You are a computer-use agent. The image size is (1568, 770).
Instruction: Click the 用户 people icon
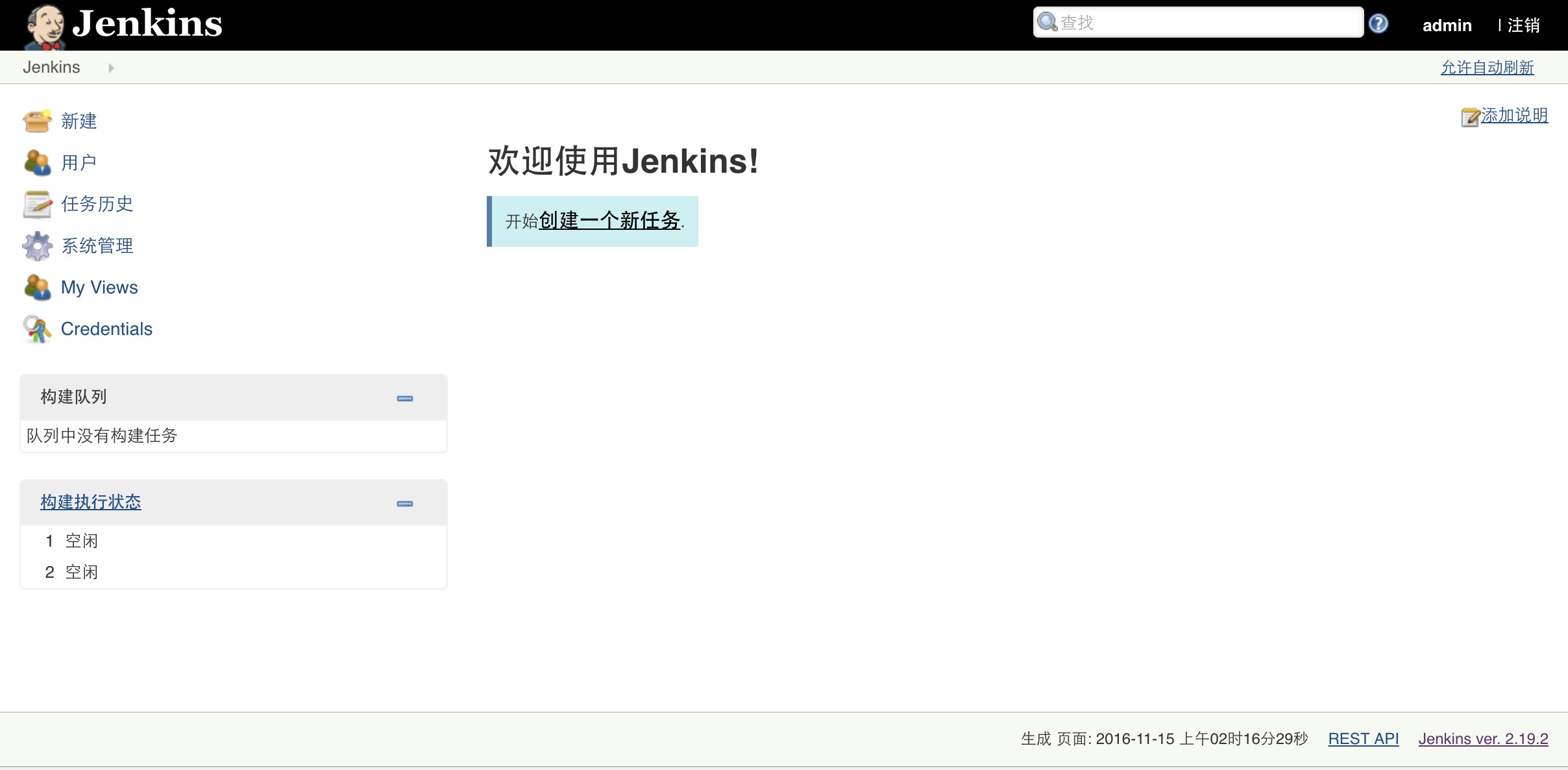[37, 162]
